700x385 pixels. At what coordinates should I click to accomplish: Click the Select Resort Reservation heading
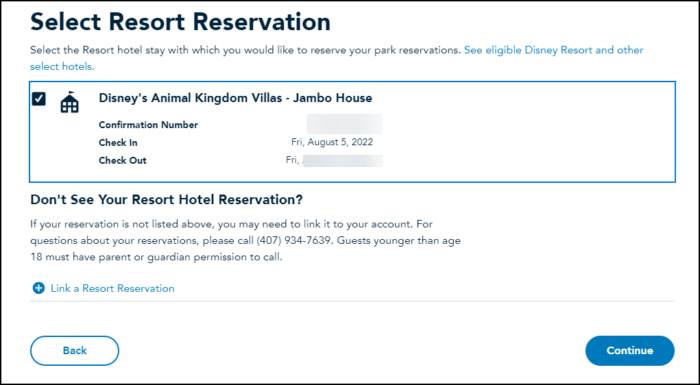pyautogui.click(x=180, y=21)
